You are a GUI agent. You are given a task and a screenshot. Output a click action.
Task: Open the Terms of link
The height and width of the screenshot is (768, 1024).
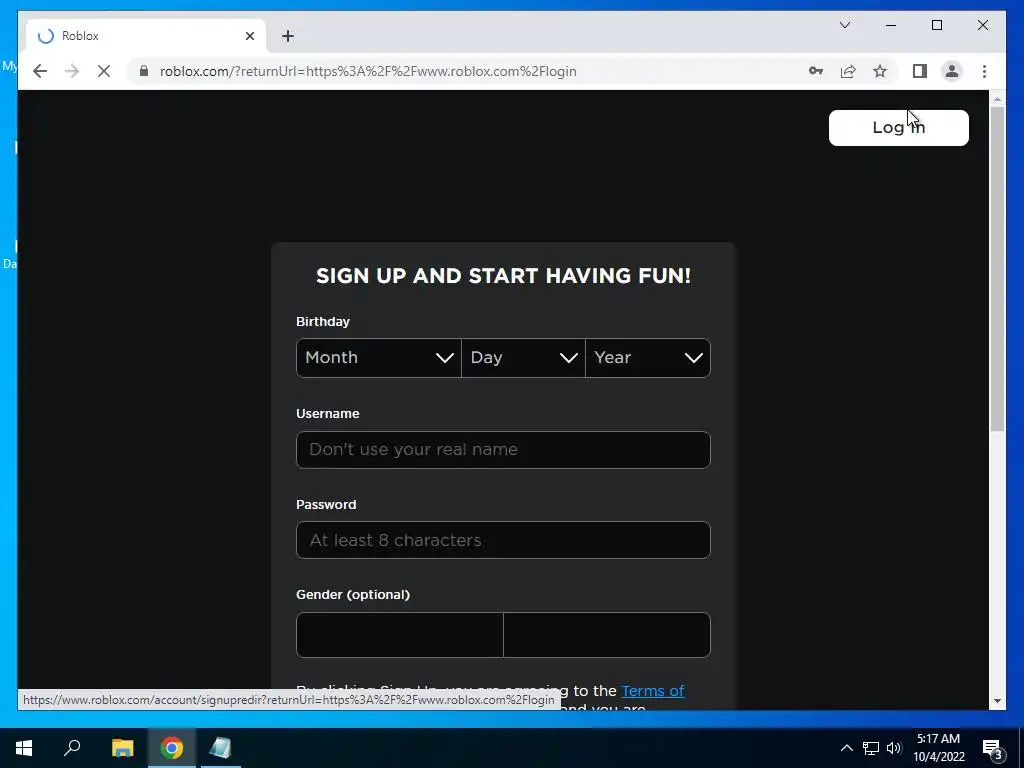(x=652, y=691)
